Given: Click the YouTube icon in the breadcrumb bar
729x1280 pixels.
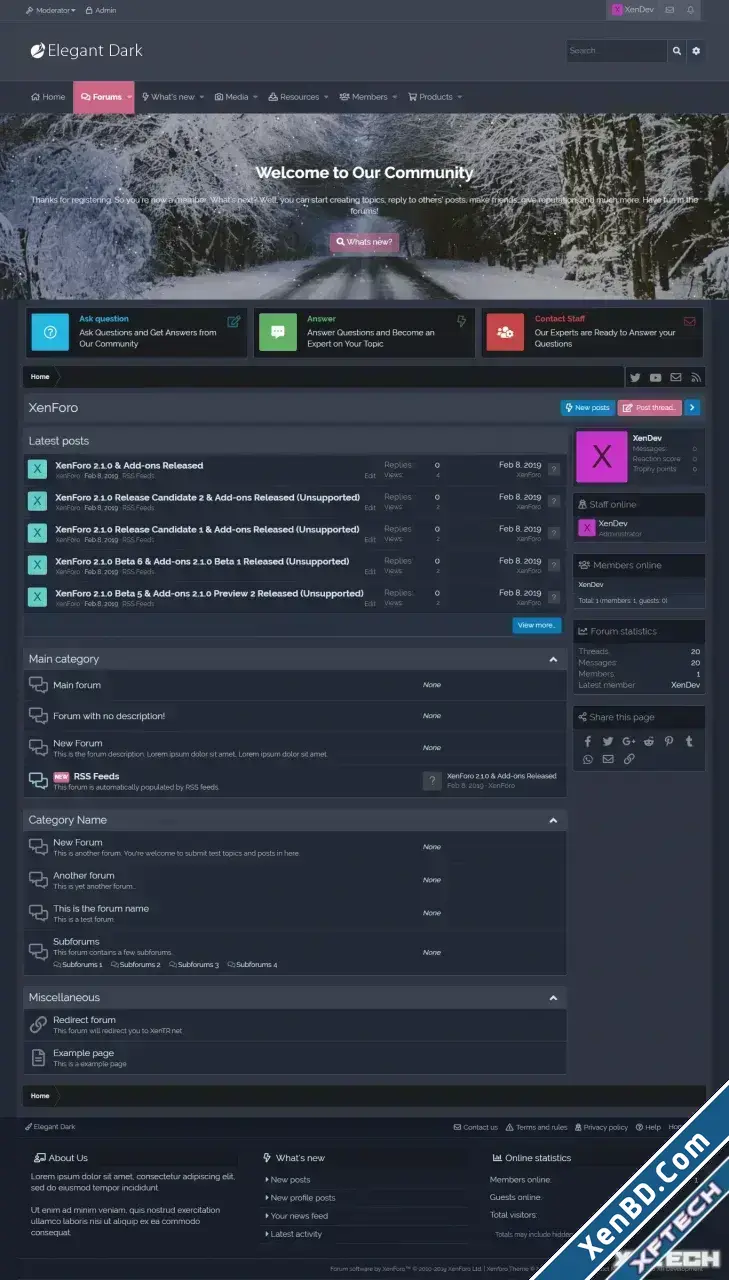Looking at the screenshot, I should [x=655, y=377].
